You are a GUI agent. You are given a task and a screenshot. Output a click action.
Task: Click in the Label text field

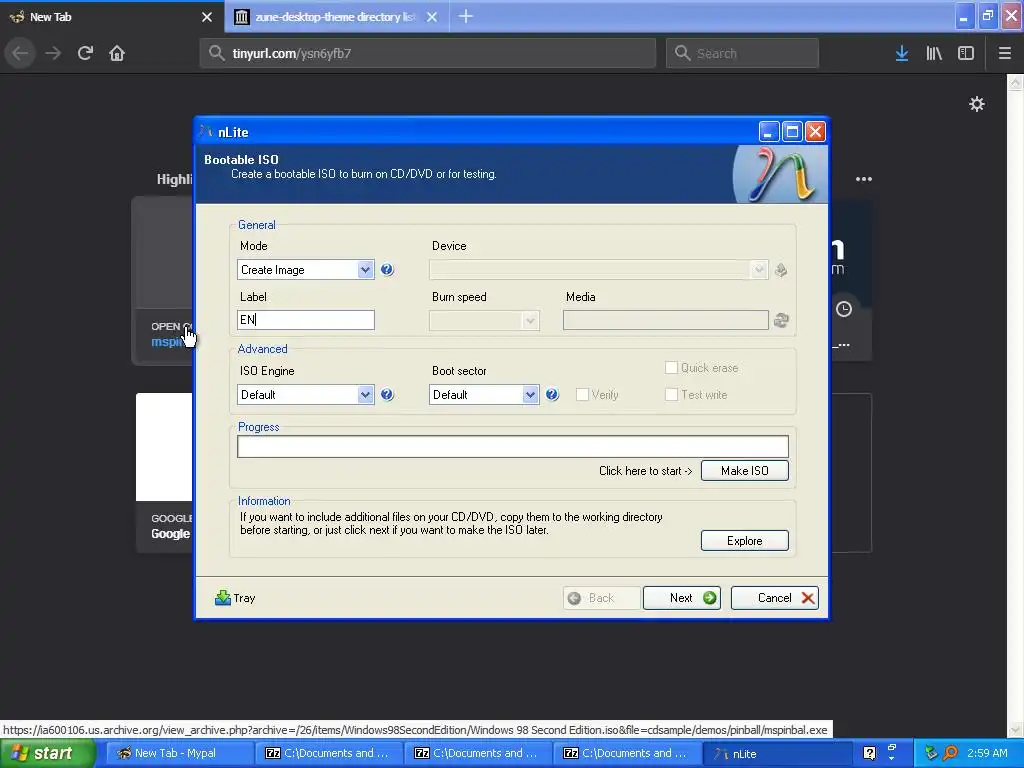pyautogui.click(x=306, y=320)
